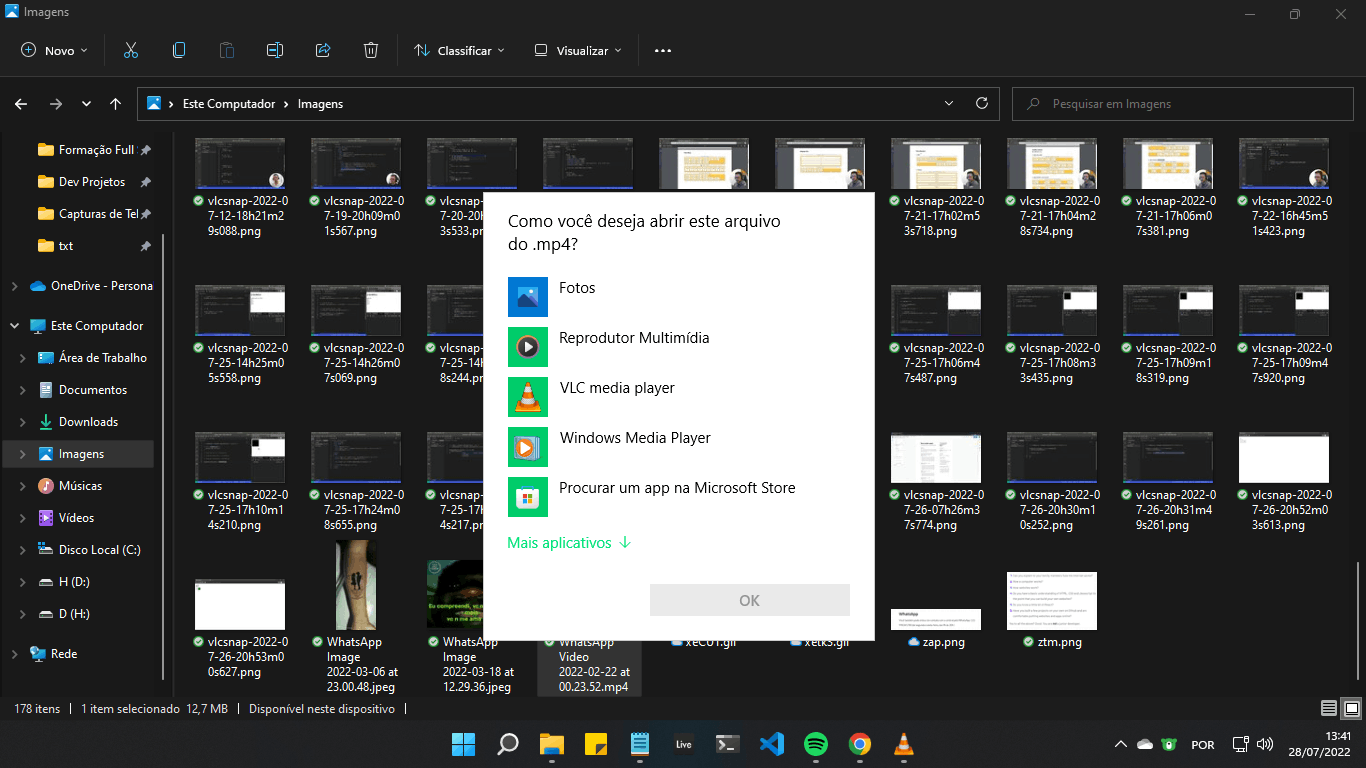Click the Copy icon in toolbar

(x=179, y=50)
